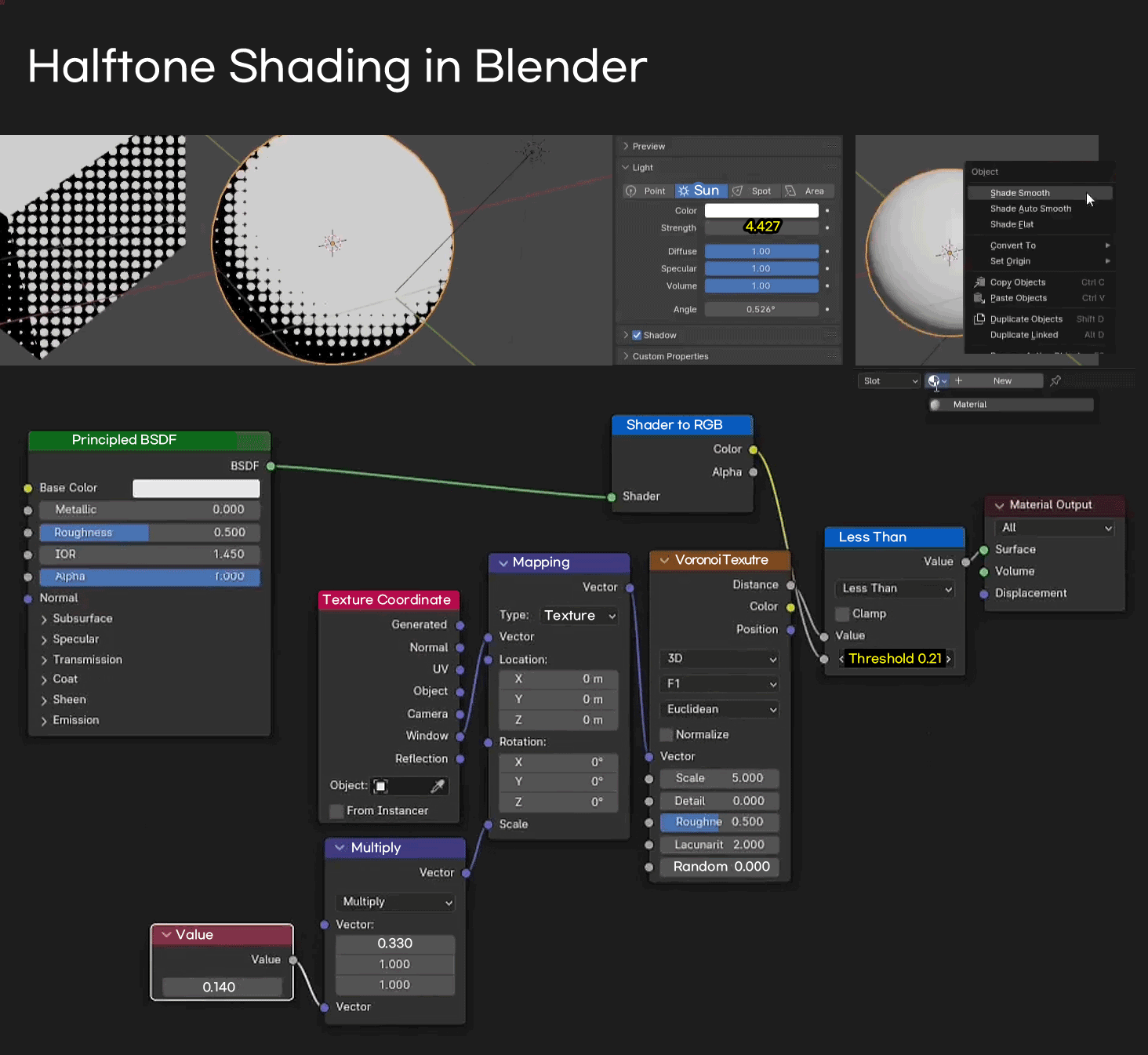
Task: Click the Material Output Surface socket
Action: click(x=983, y=550)
